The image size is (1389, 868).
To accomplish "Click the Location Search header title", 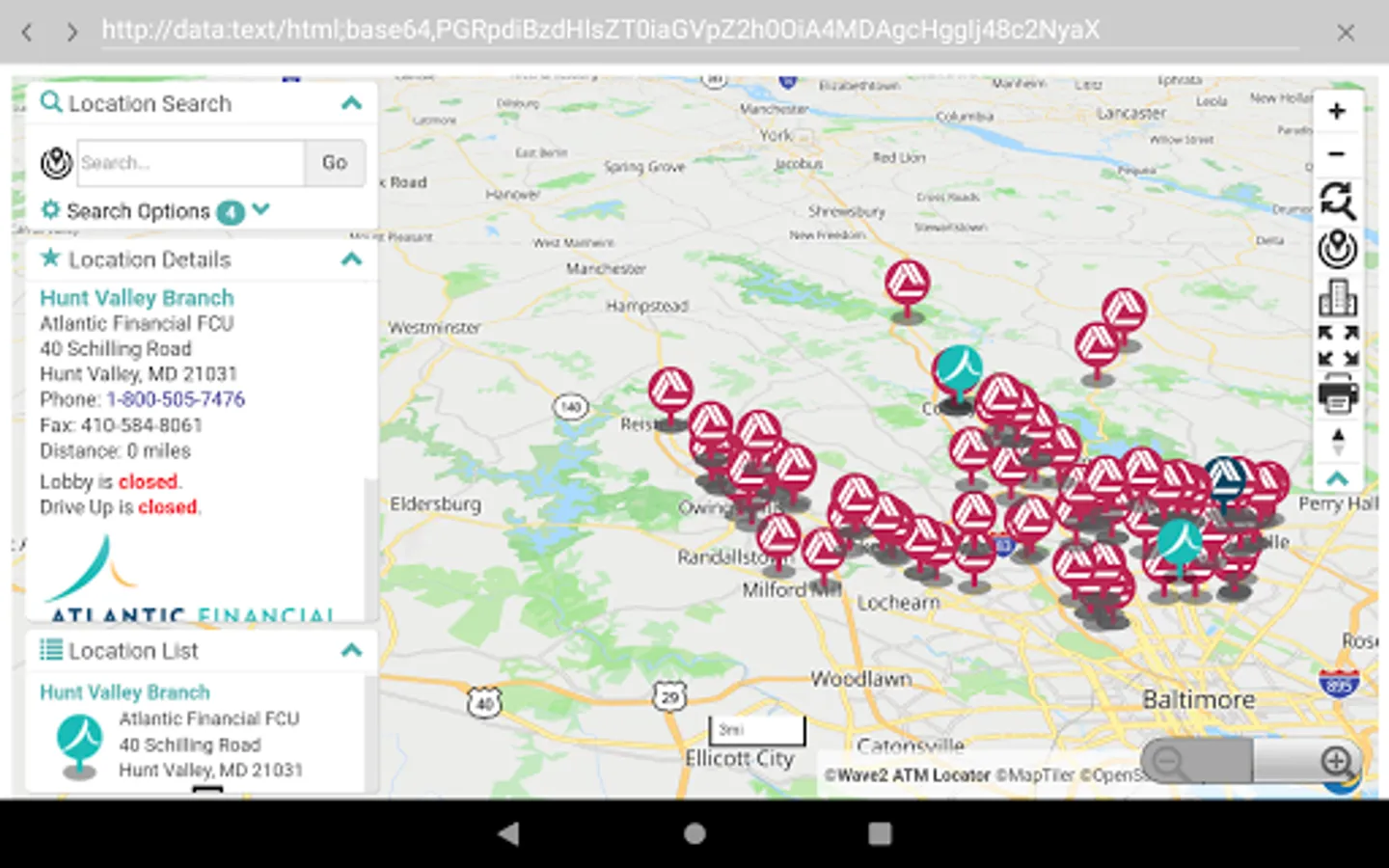I will (x=150, y=103).
